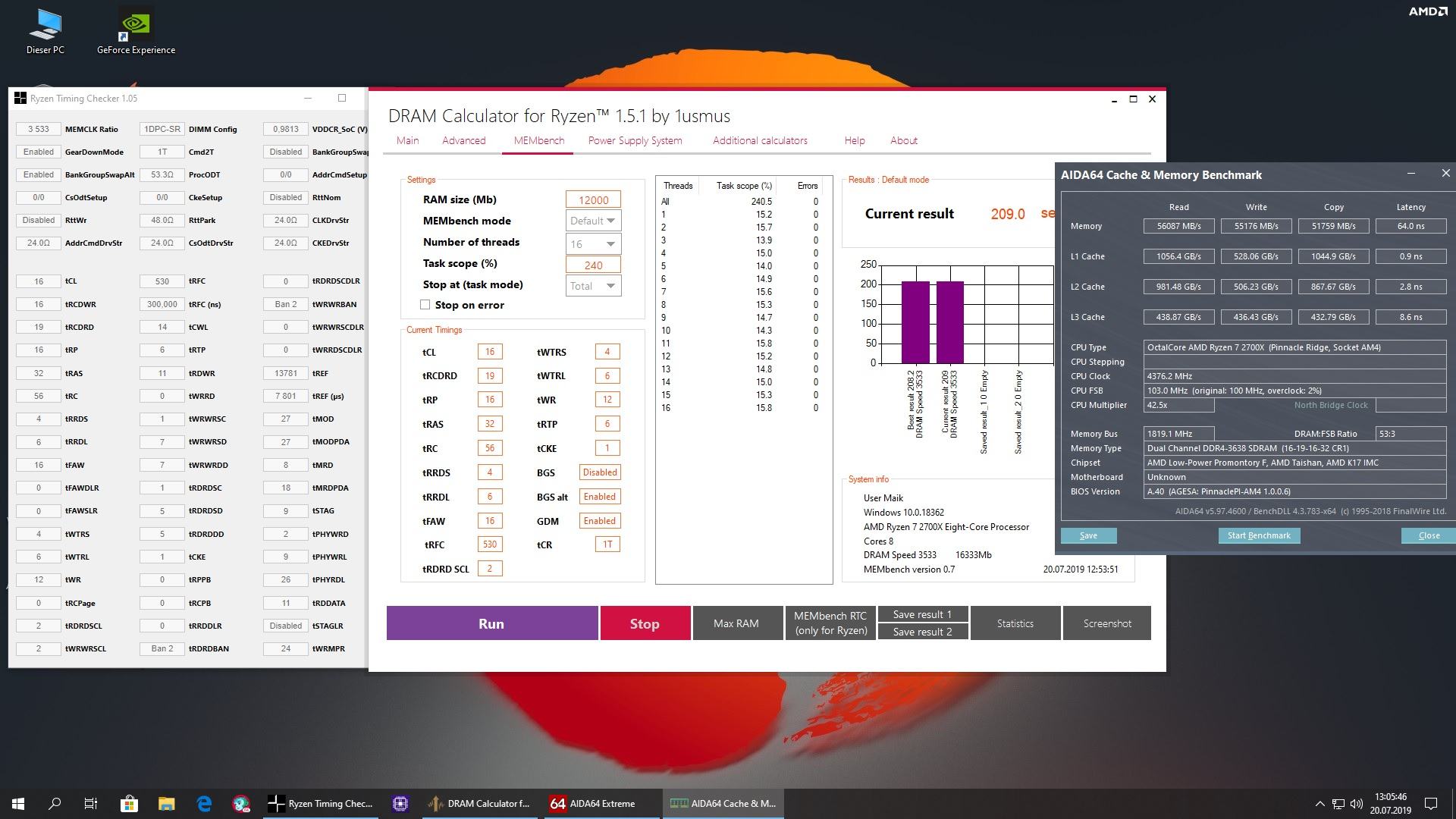Click the Best result purple bar

click(x=915, y=322)
